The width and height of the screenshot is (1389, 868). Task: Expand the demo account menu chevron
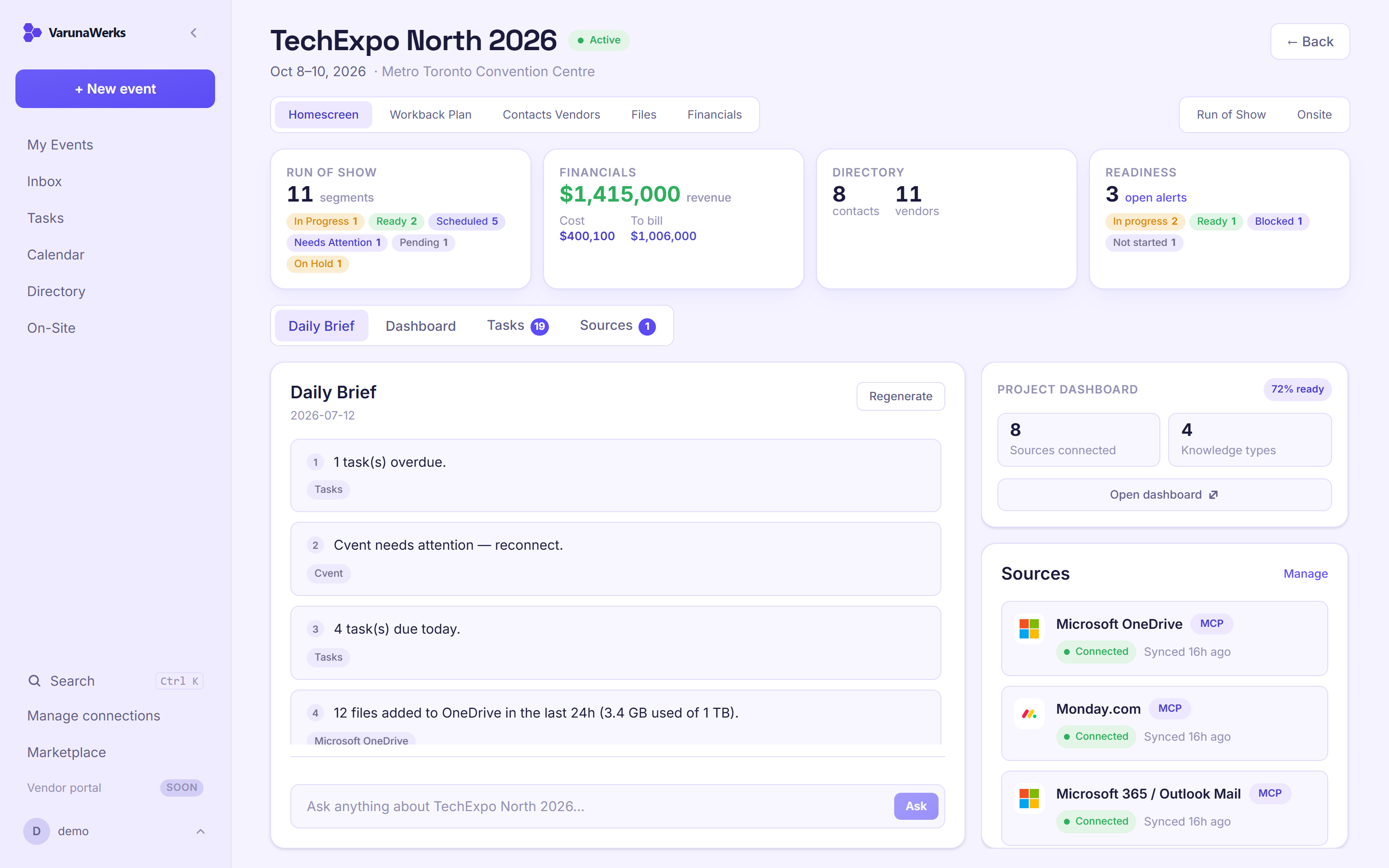click(x=200, y=831)
